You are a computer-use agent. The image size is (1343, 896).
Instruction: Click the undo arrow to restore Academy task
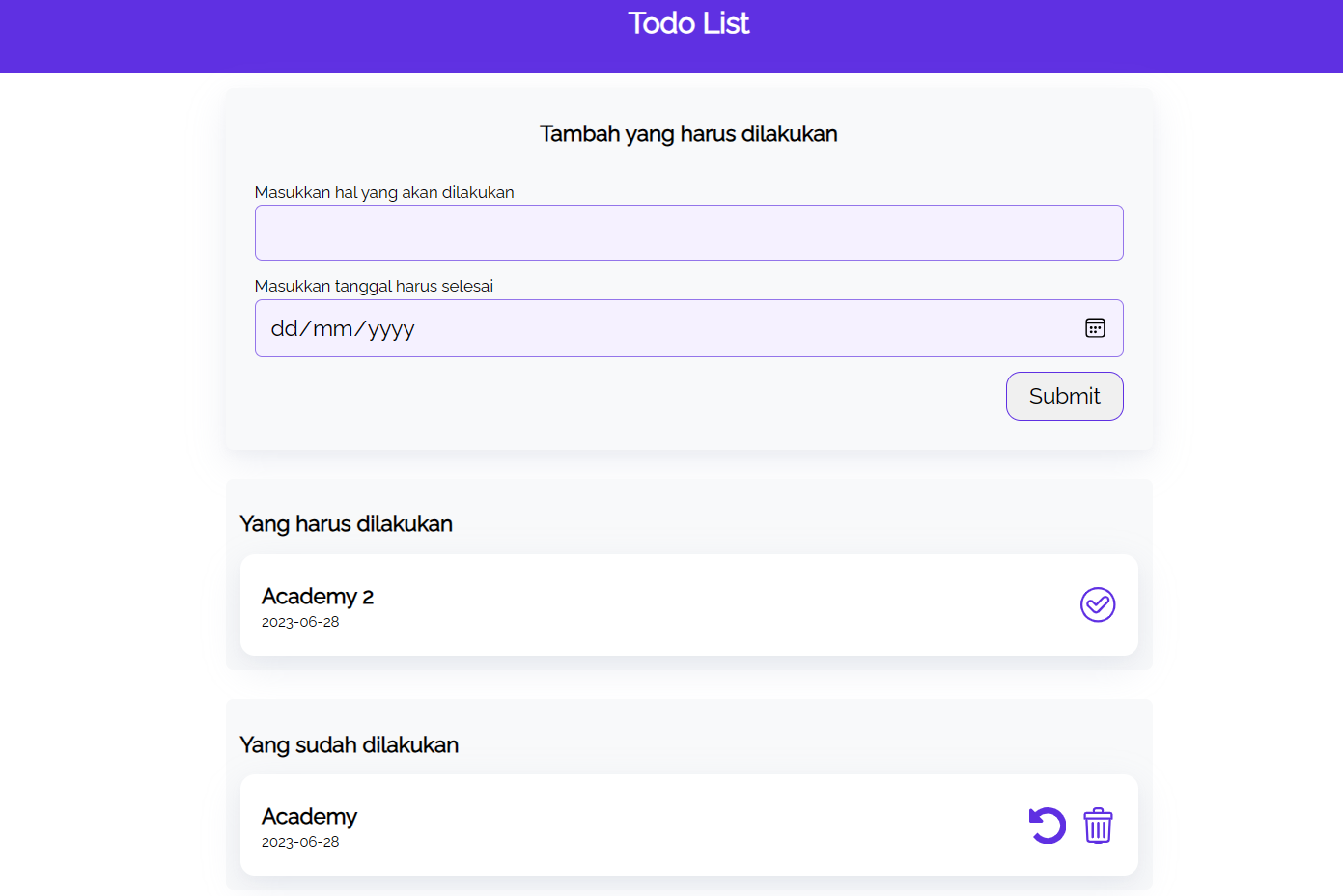pos(1048,826)
